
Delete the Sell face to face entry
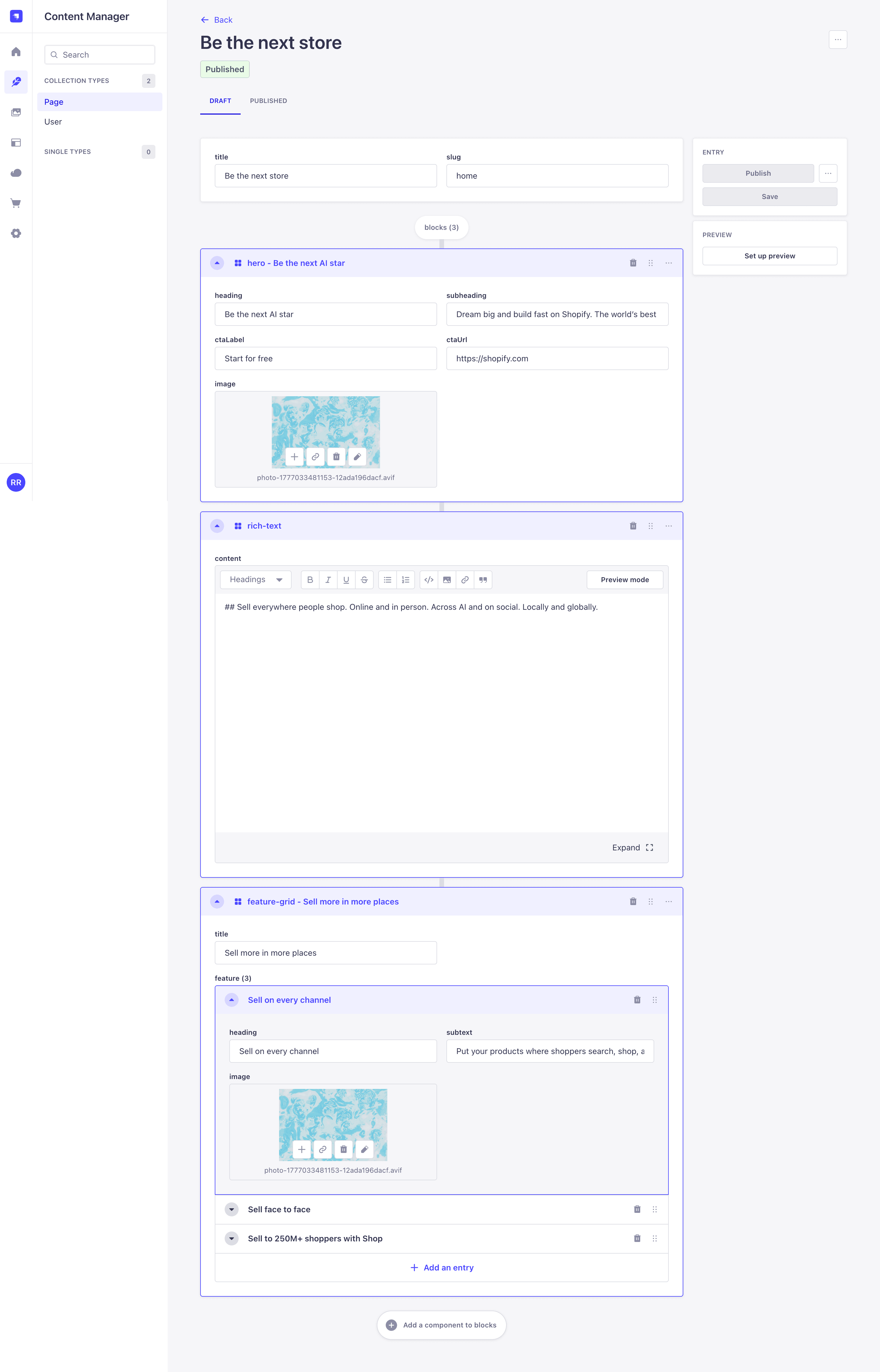click(x=637, y=1210)
